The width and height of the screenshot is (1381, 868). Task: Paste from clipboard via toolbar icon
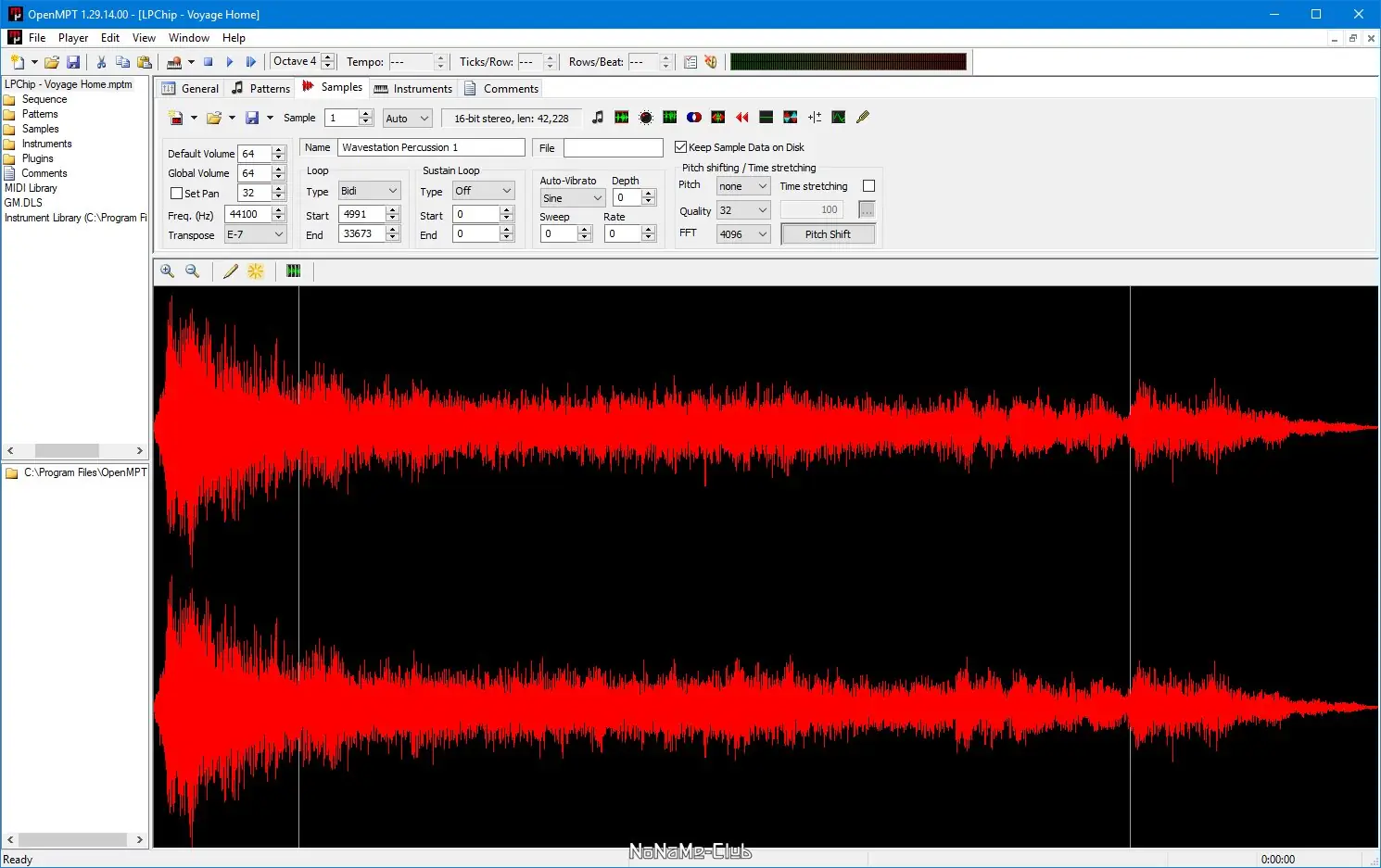point(144,62)
